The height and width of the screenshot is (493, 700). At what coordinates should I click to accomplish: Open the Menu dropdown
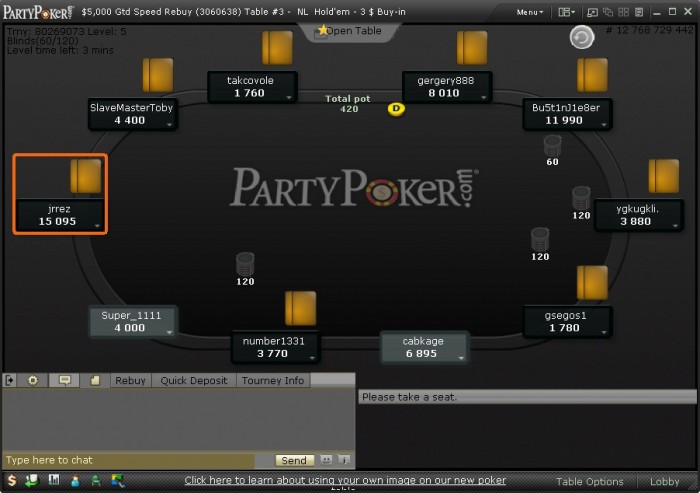pyautogui.click(x=529, y=13)
